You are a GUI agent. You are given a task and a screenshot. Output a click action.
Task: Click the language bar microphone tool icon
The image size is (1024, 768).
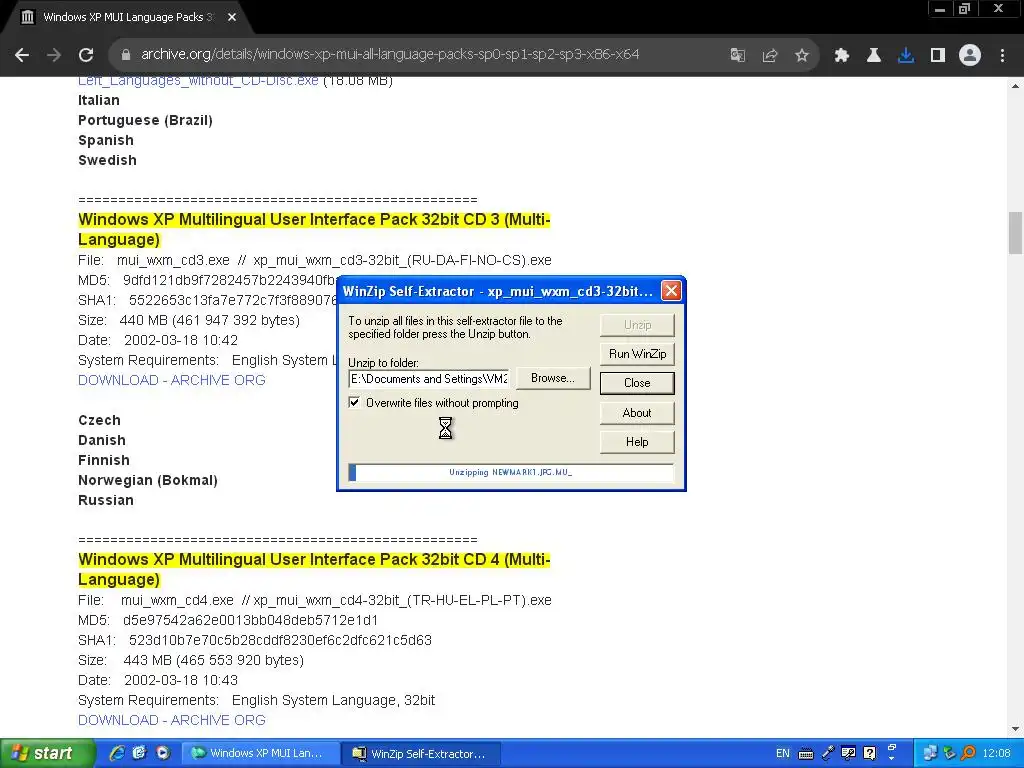(x=827, y=753)
